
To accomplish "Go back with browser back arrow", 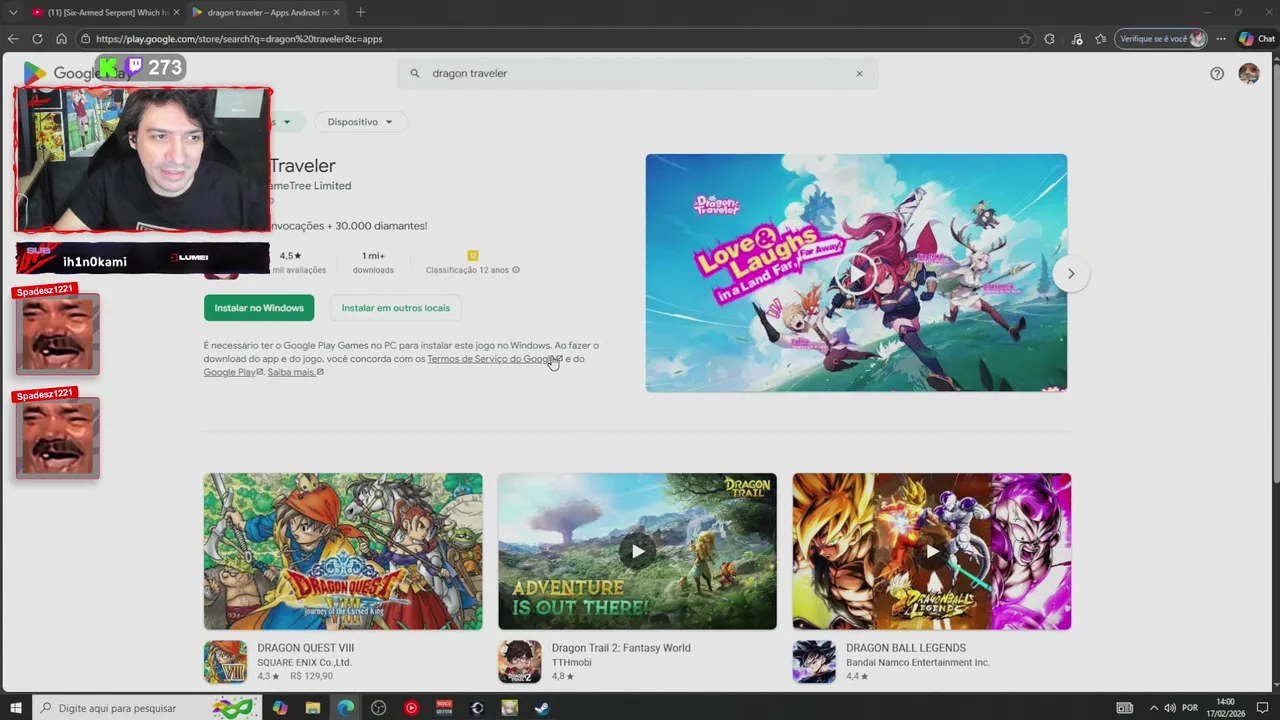I will (x=13, y=39).
